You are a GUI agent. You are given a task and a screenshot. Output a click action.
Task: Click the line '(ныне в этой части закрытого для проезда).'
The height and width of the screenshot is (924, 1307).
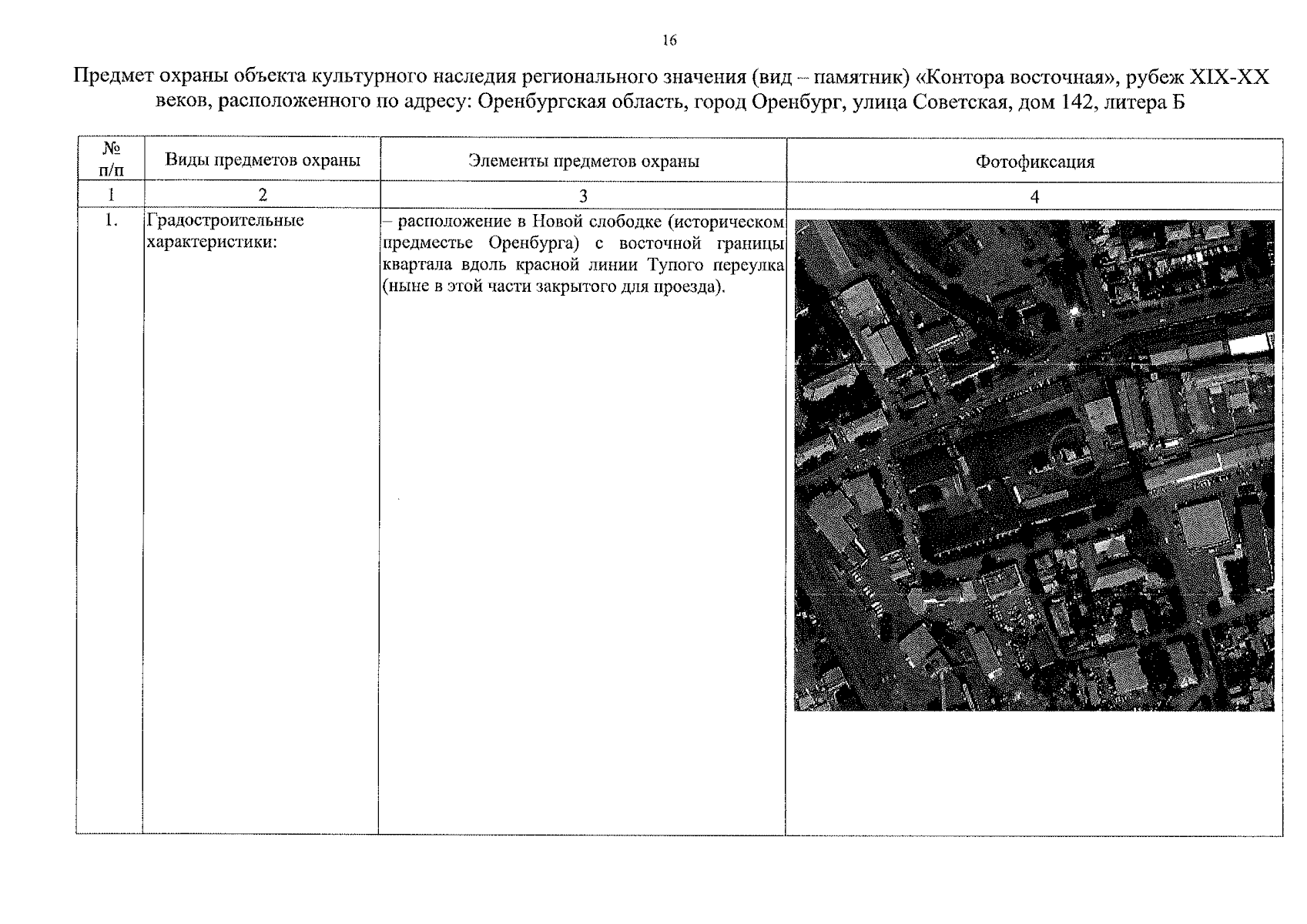[x=555, y=287]
